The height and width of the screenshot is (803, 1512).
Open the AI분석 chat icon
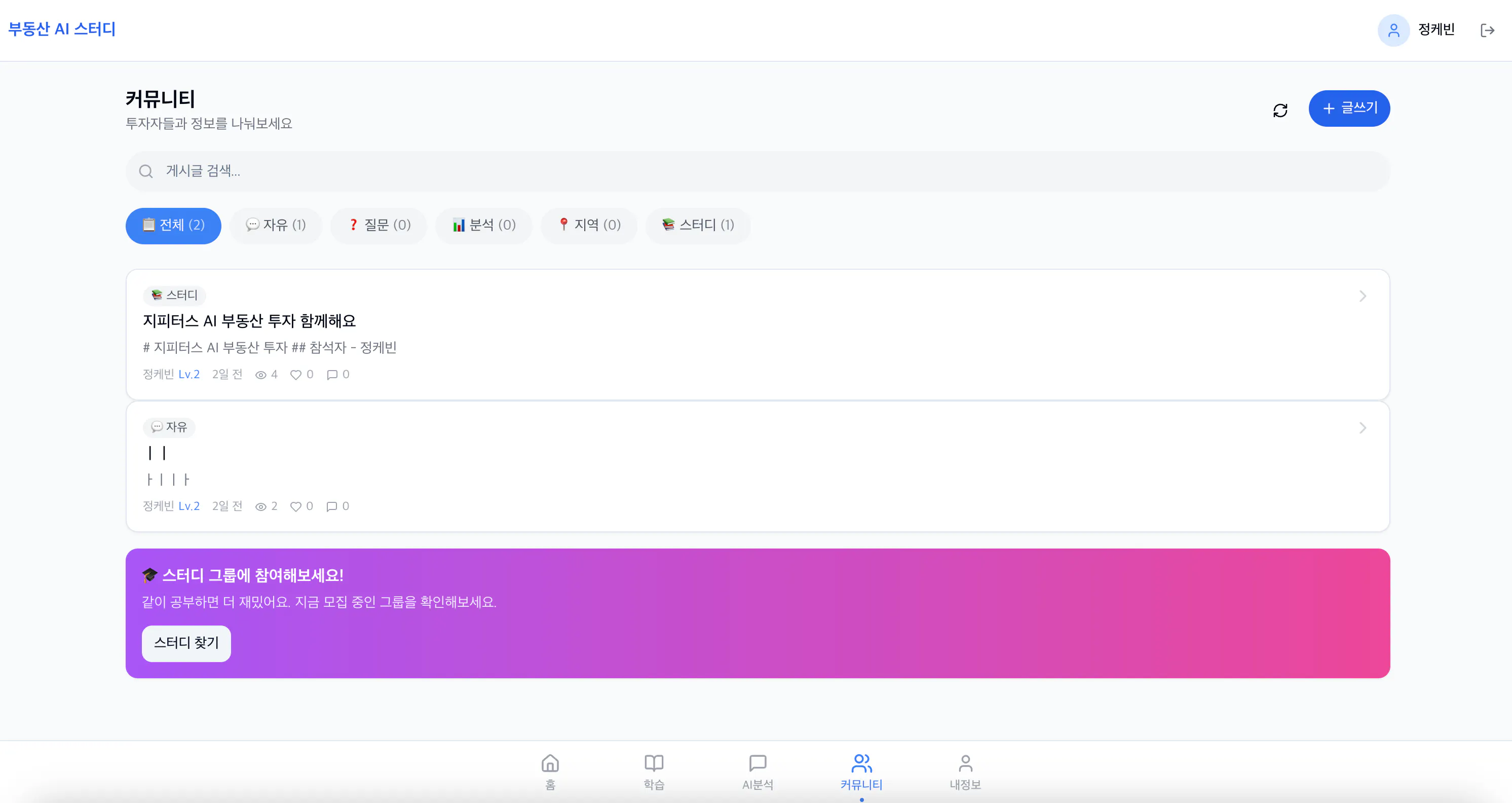coord(758,763)
